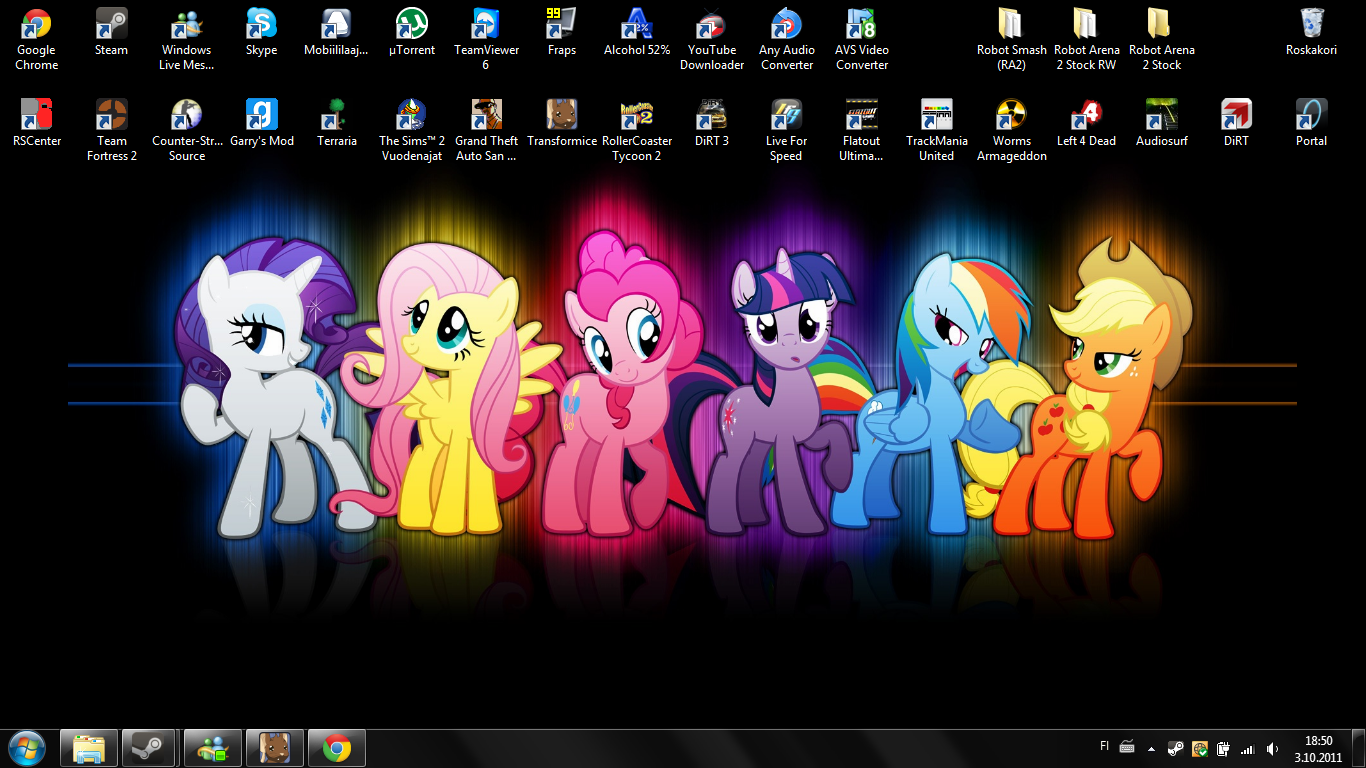Select the Terraria desktop shortcut
The width and height of the screenshot is (1366, 768).
tap(337, 123)
